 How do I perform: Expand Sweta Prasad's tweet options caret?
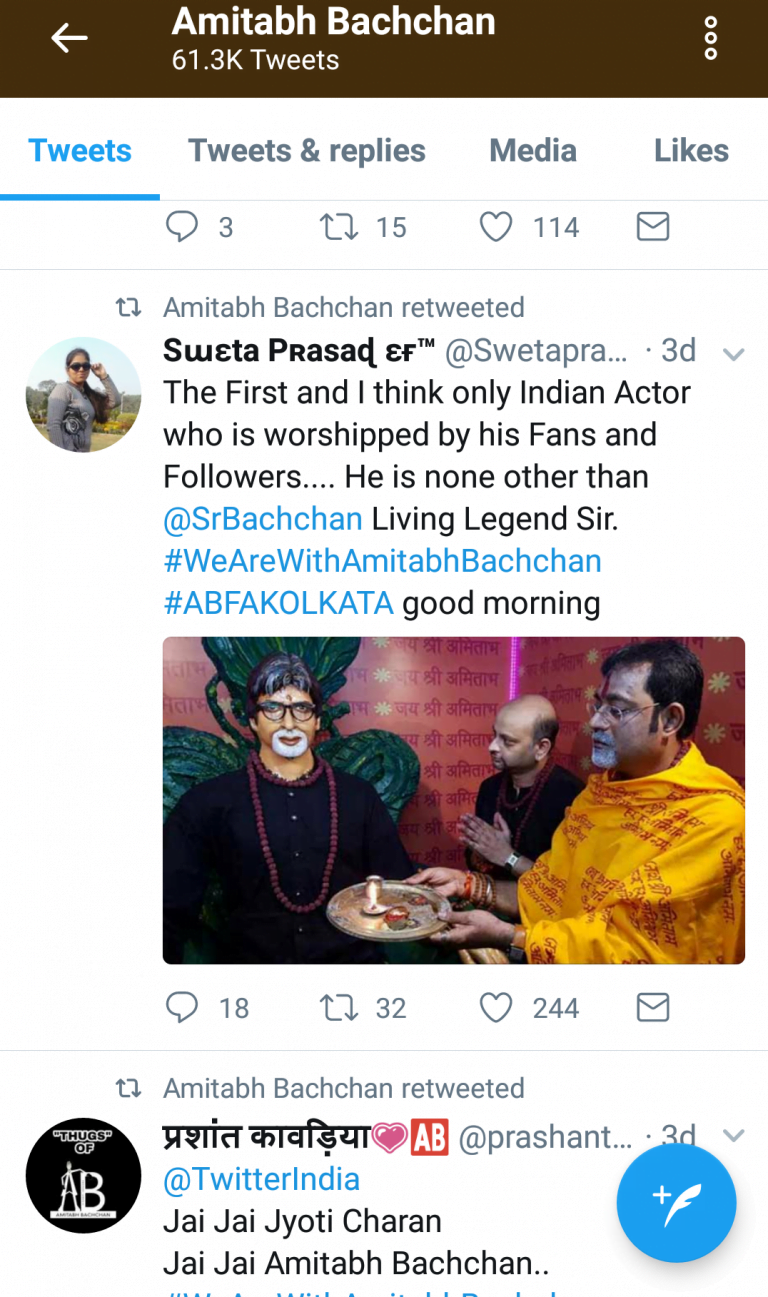coord(734,354)
